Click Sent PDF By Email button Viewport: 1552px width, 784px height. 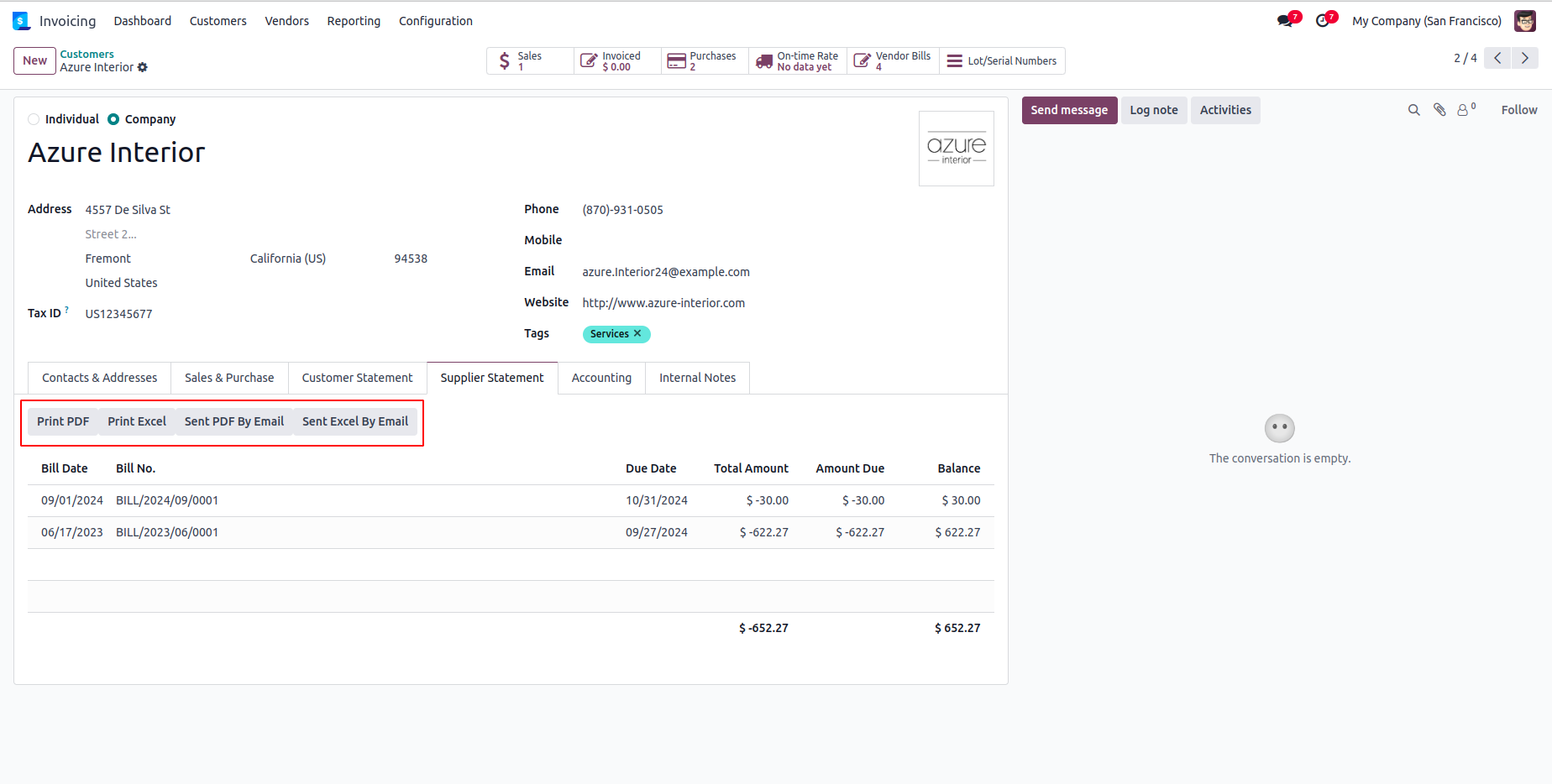234,421
